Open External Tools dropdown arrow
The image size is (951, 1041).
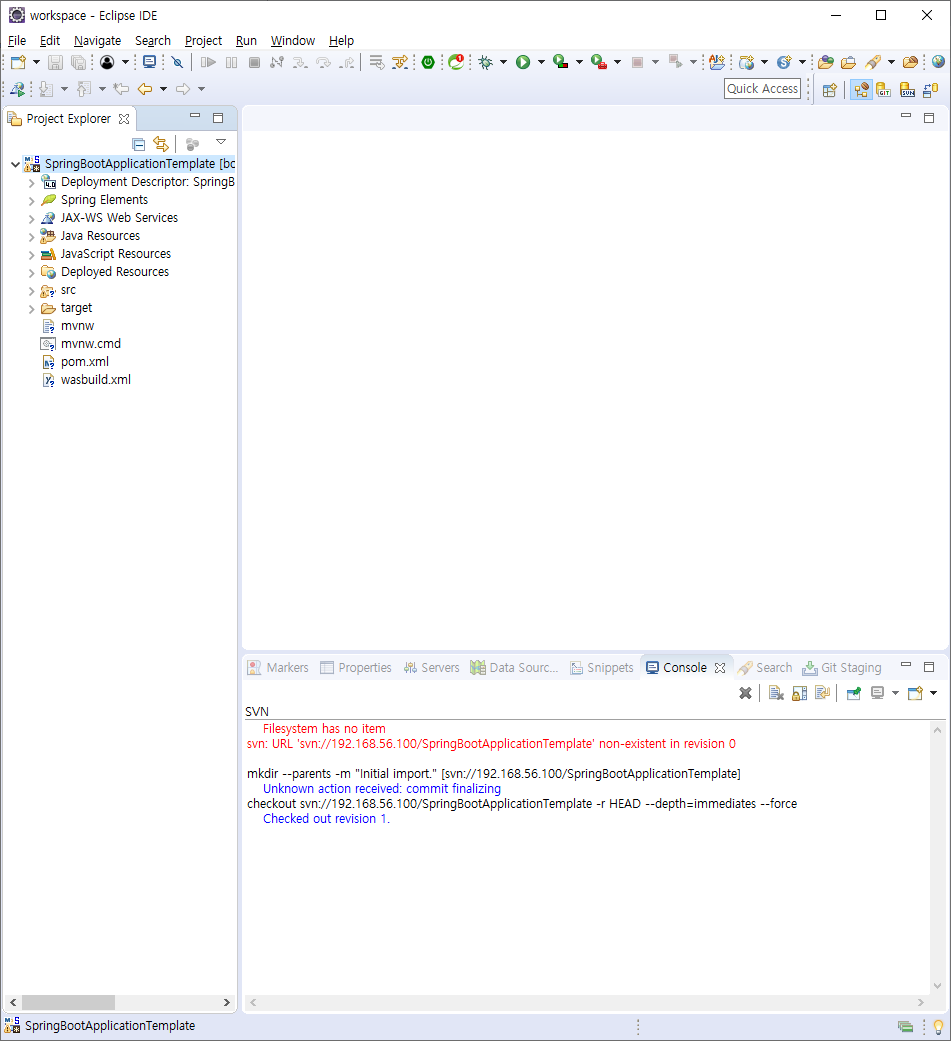pos(618,62)
